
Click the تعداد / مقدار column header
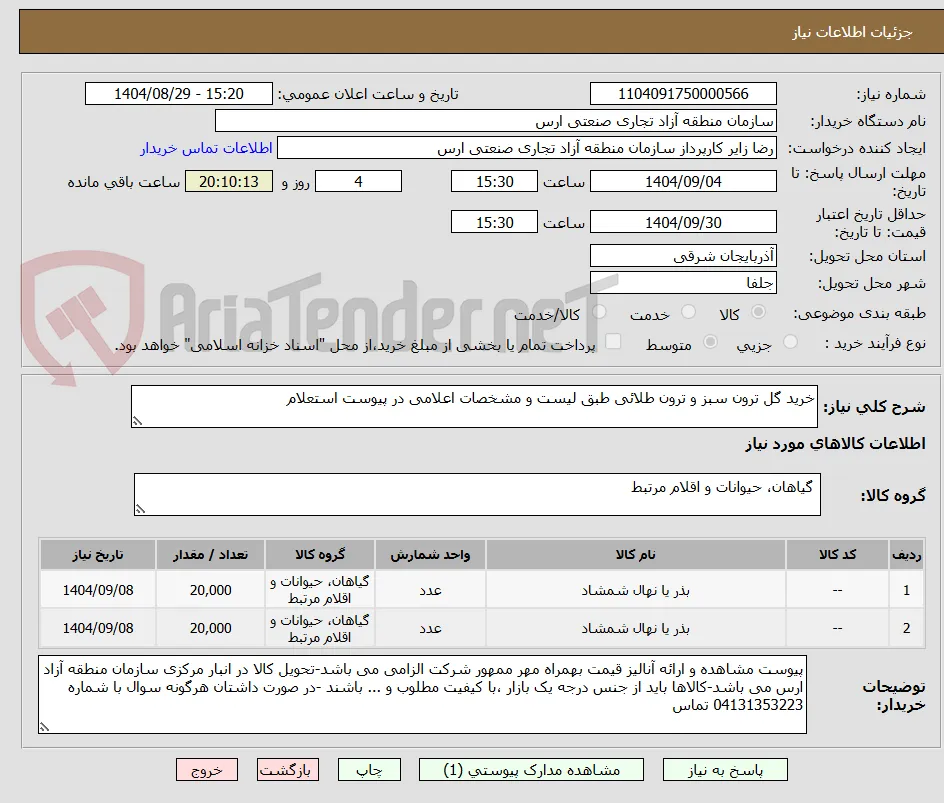(210, 554)
